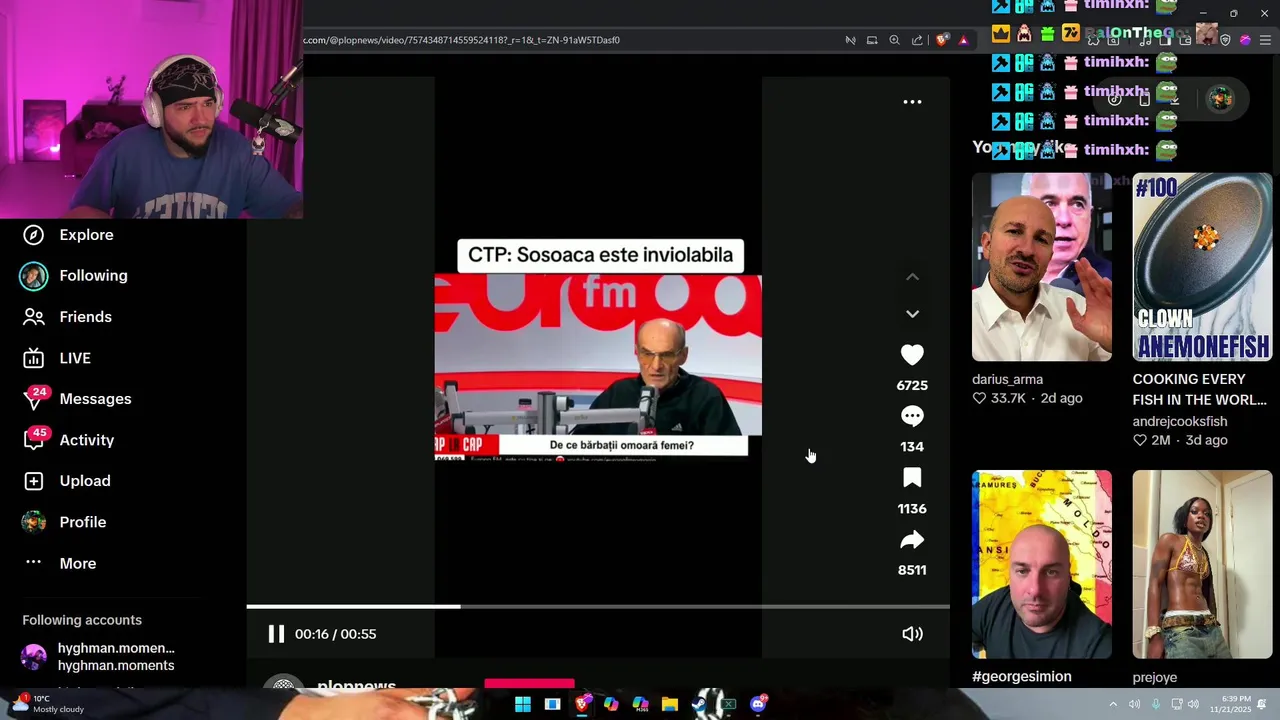
Task: Click the browser zoom magnifier icon
Action: [894, 40]
